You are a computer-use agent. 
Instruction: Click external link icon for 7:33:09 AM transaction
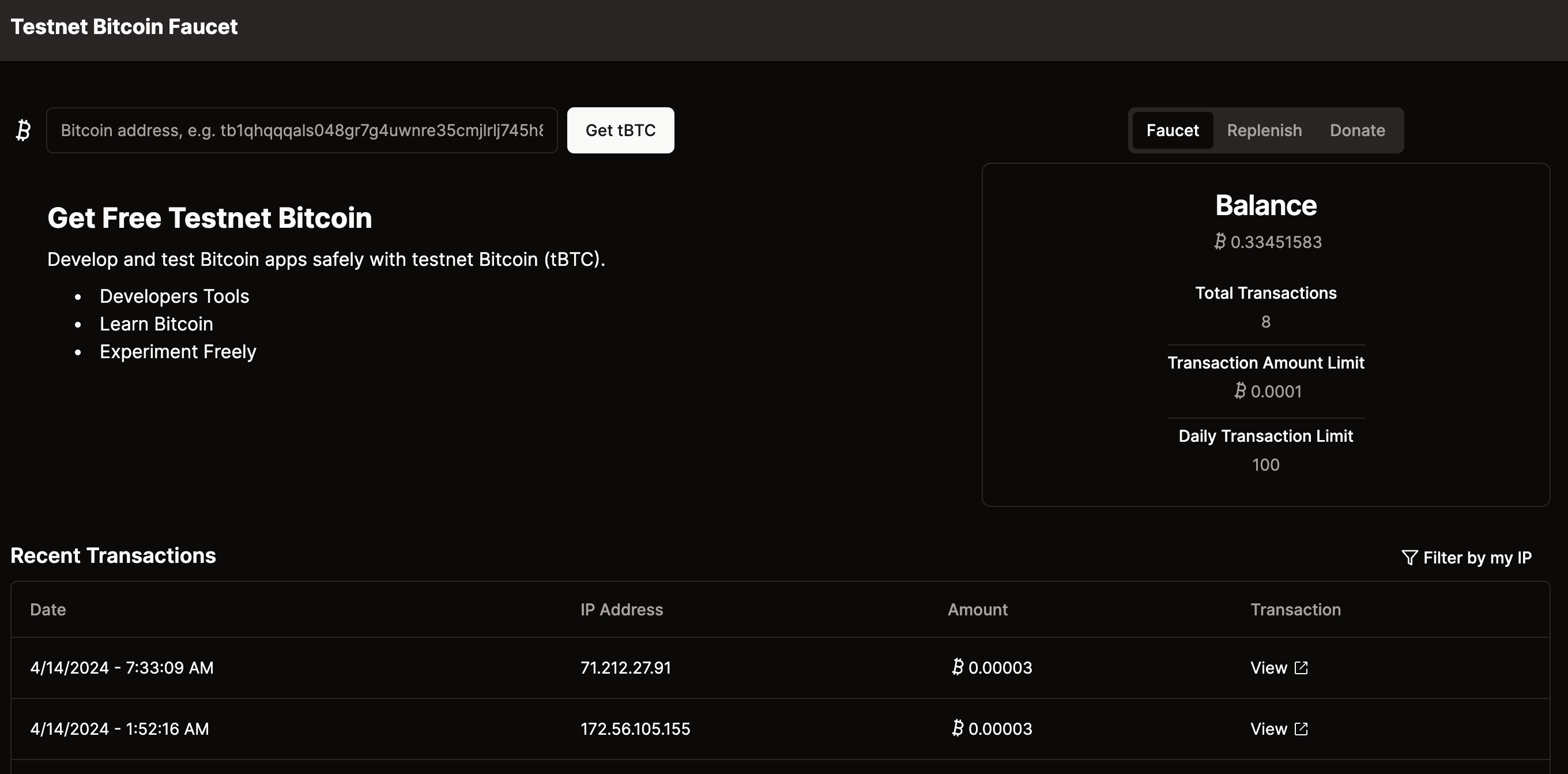click(1302, 668)
